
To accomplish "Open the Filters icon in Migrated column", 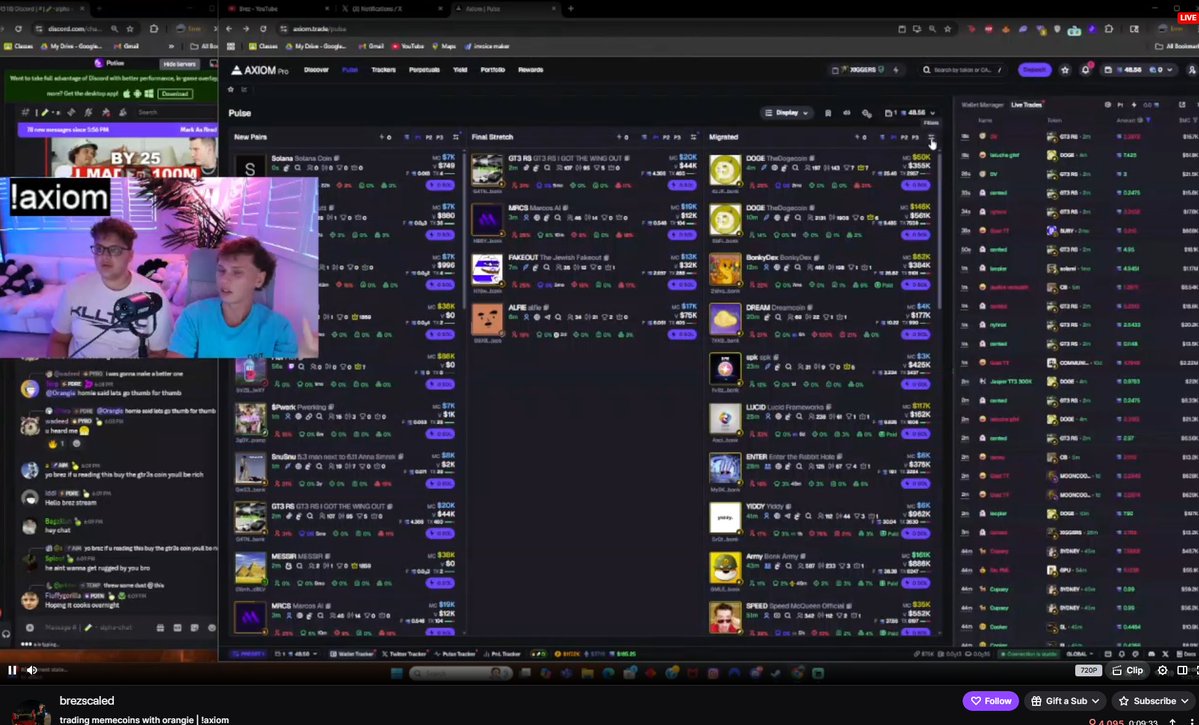I will click(x=931, y=138).
